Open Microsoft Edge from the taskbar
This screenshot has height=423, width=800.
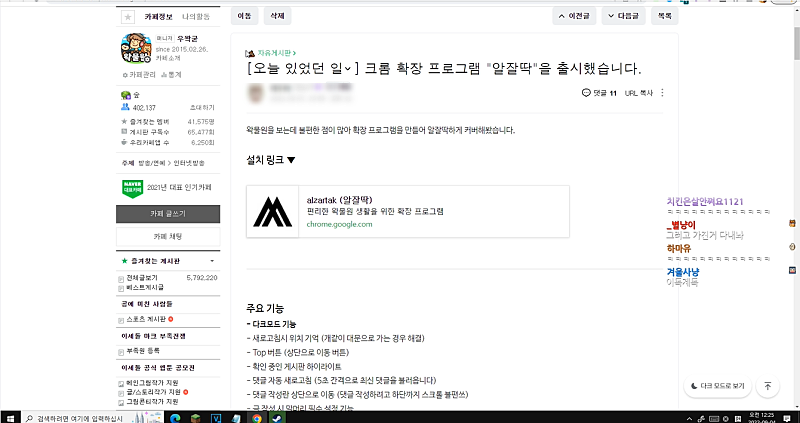tap(174, 418)
